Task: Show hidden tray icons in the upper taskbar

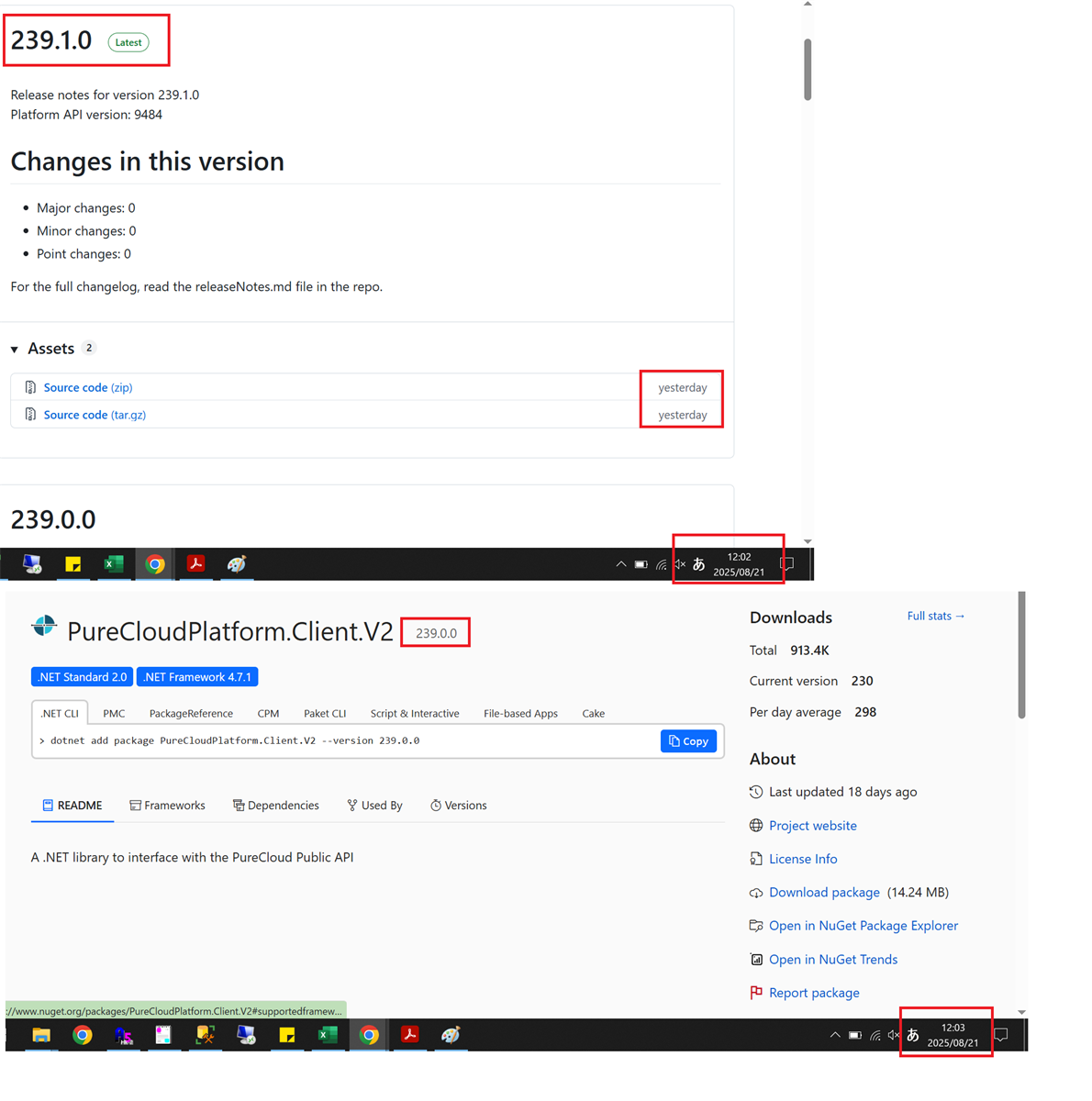Action: [x=621, y=564]
